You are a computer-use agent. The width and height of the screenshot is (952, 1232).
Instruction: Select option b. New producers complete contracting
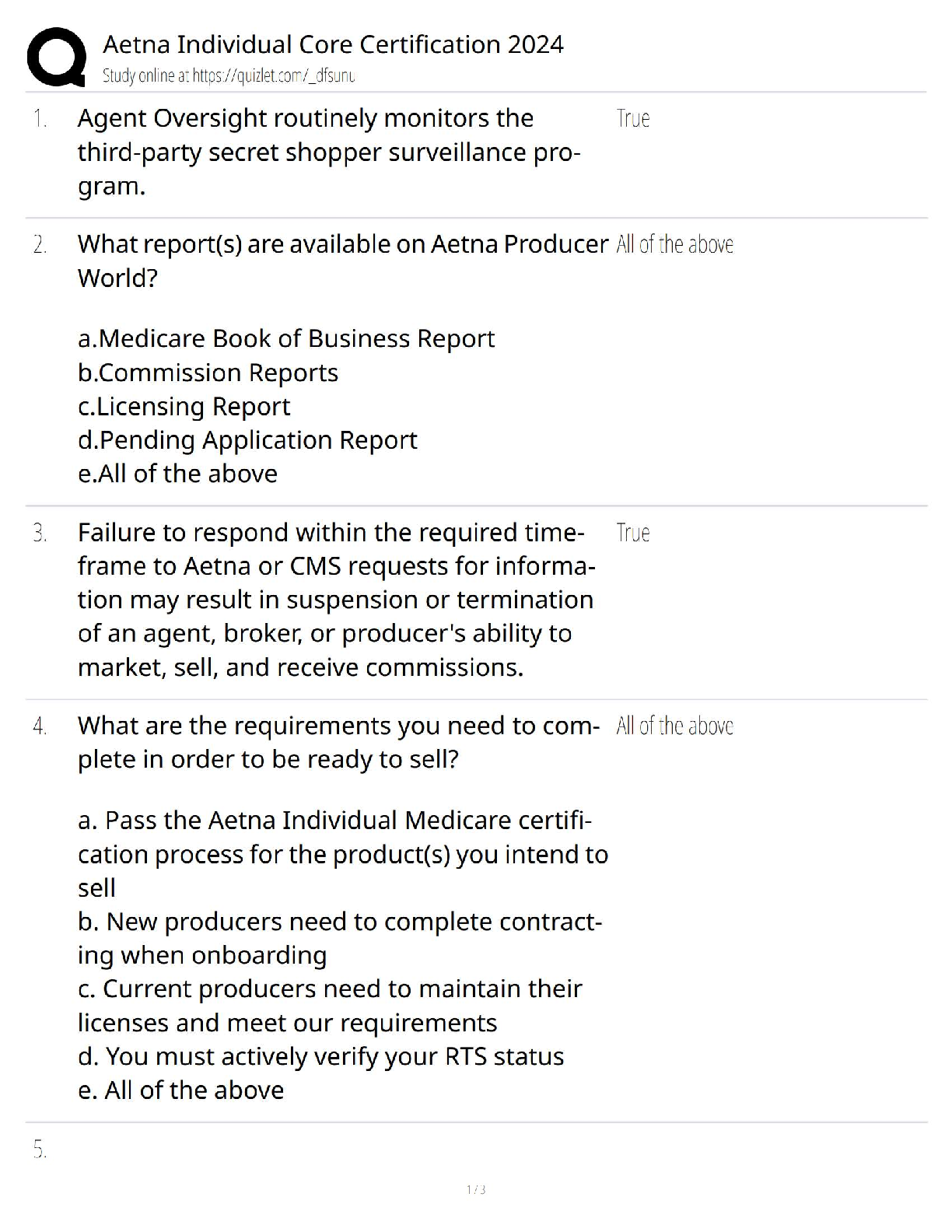(340, 938)
